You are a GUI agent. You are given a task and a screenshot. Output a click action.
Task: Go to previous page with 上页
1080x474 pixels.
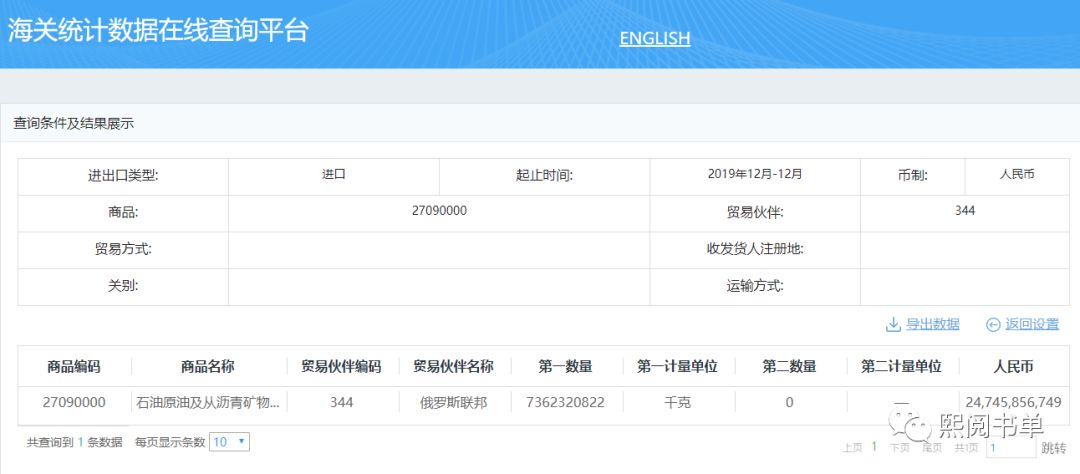click(852, 448)
